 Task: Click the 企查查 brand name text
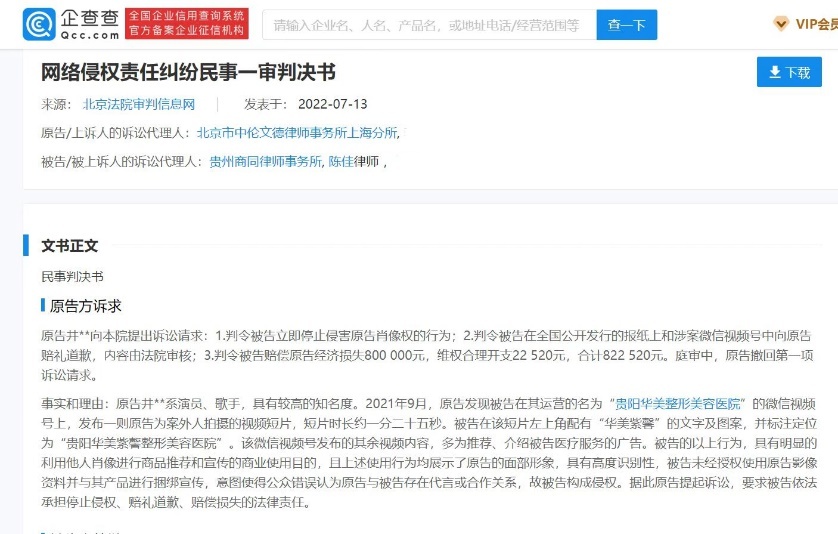point(89,18)
